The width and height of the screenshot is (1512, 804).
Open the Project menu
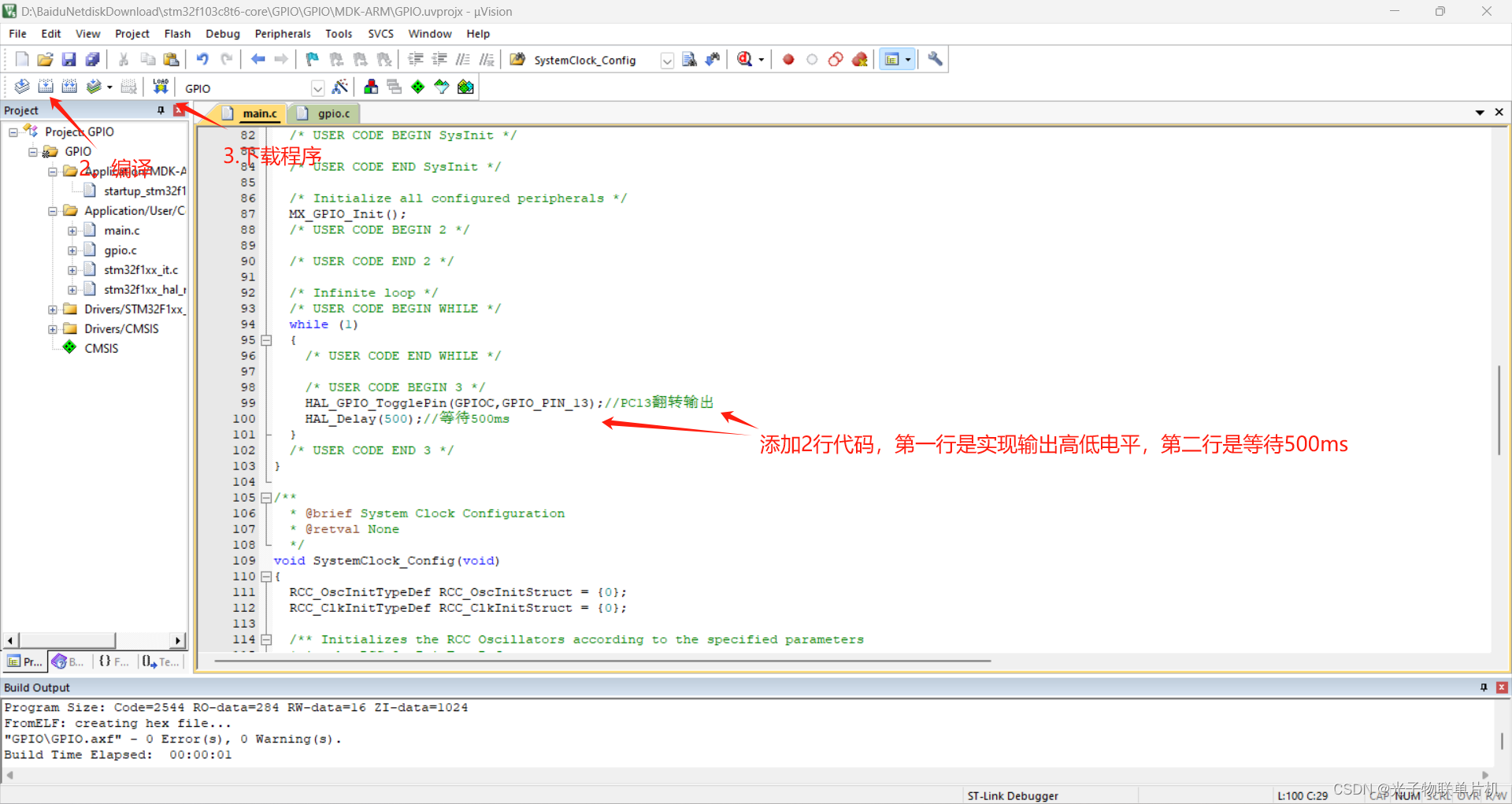[132, 34]
